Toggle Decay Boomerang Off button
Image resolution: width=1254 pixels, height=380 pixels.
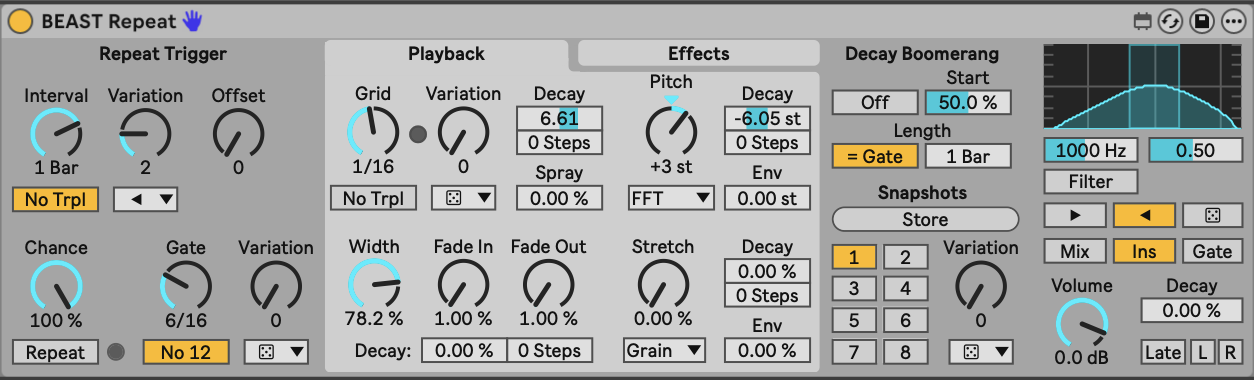tap(875, 103)
